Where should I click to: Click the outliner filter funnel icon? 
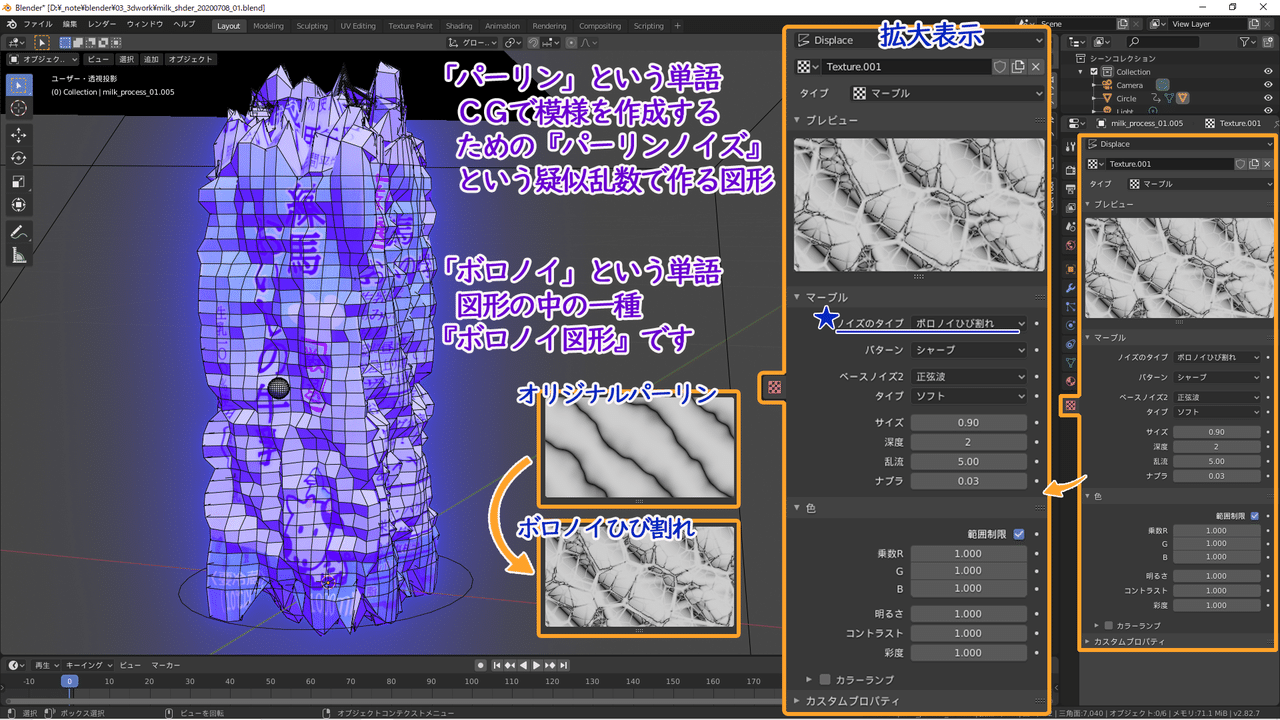point(1247,42)
